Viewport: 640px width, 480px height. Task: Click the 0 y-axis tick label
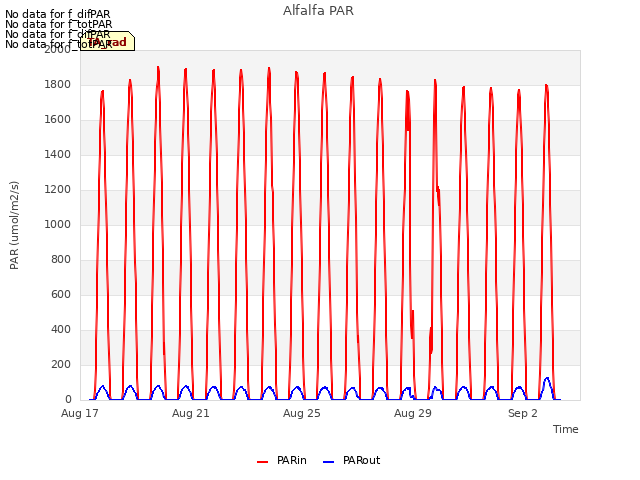[68, 400]
